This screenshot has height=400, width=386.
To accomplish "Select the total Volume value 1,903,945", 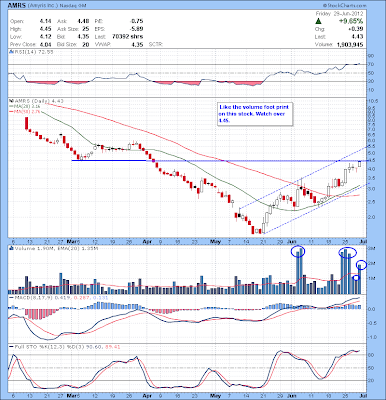I will [x=350, y=44].
